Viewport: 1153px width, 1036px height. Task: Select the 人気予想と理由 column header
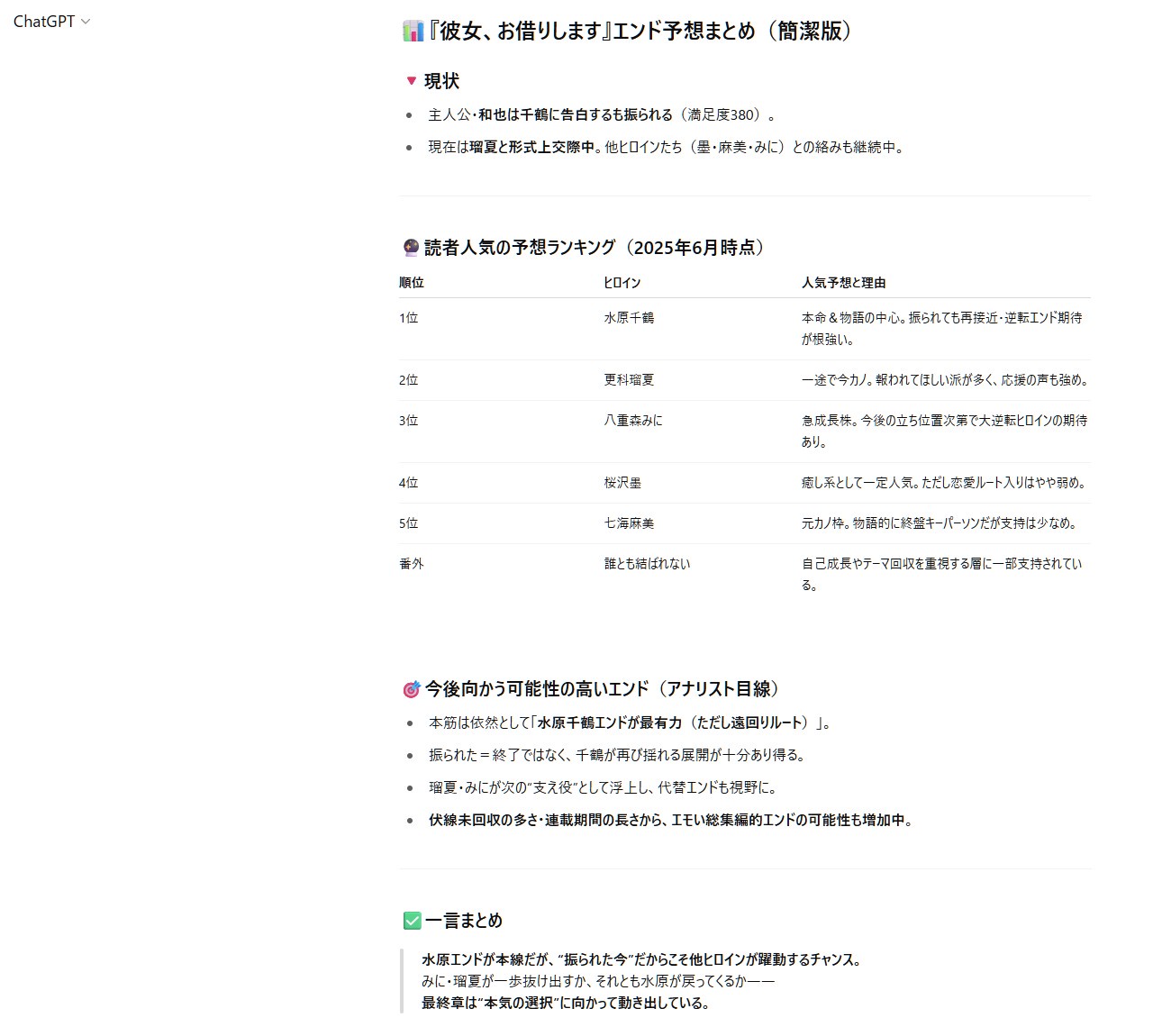(844, 283)
